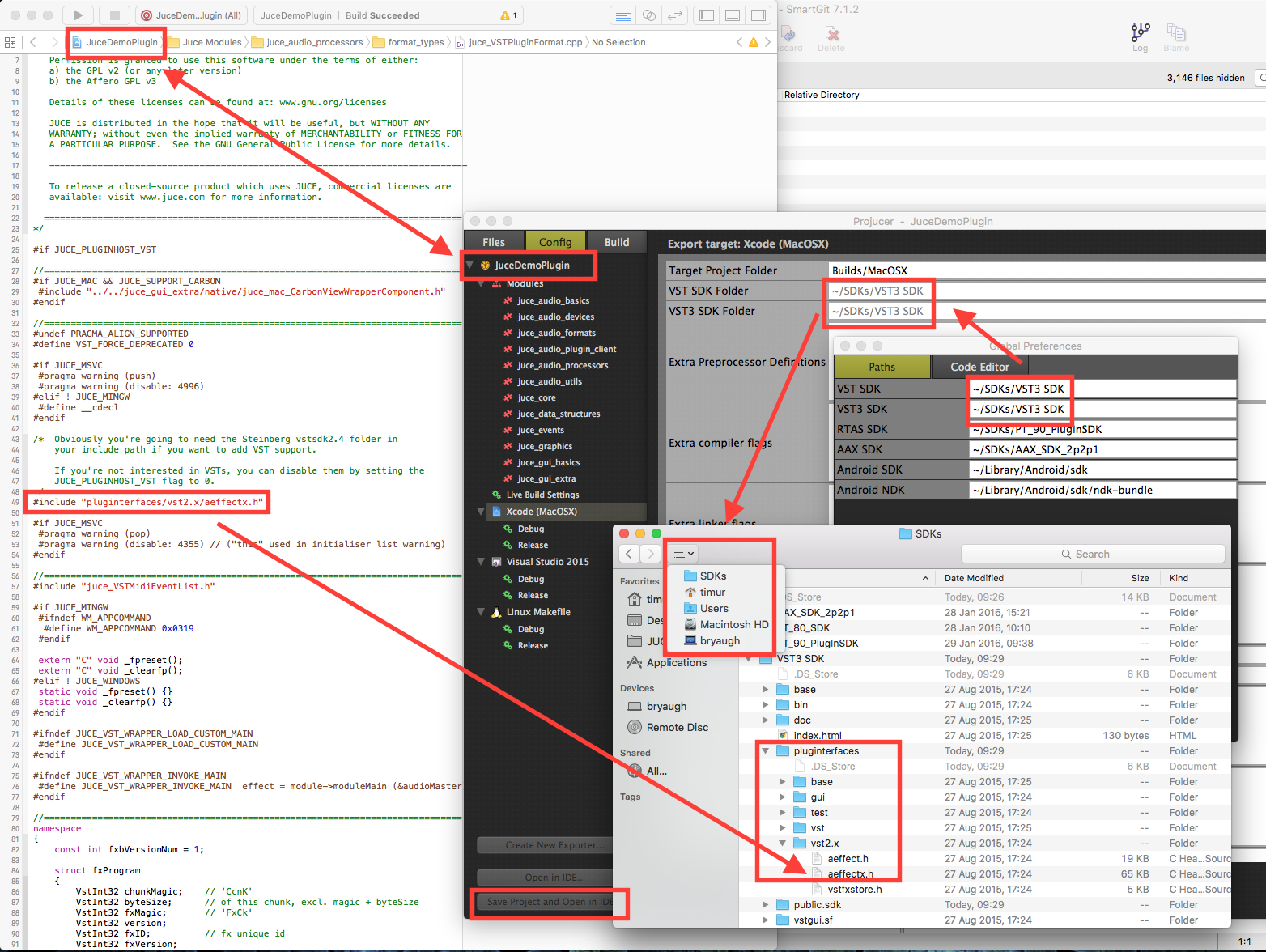Viewport: 1266px width, 952px height.
Task: Select the Debug configuration under Xcode (MacOSX)
Action: 531,529
